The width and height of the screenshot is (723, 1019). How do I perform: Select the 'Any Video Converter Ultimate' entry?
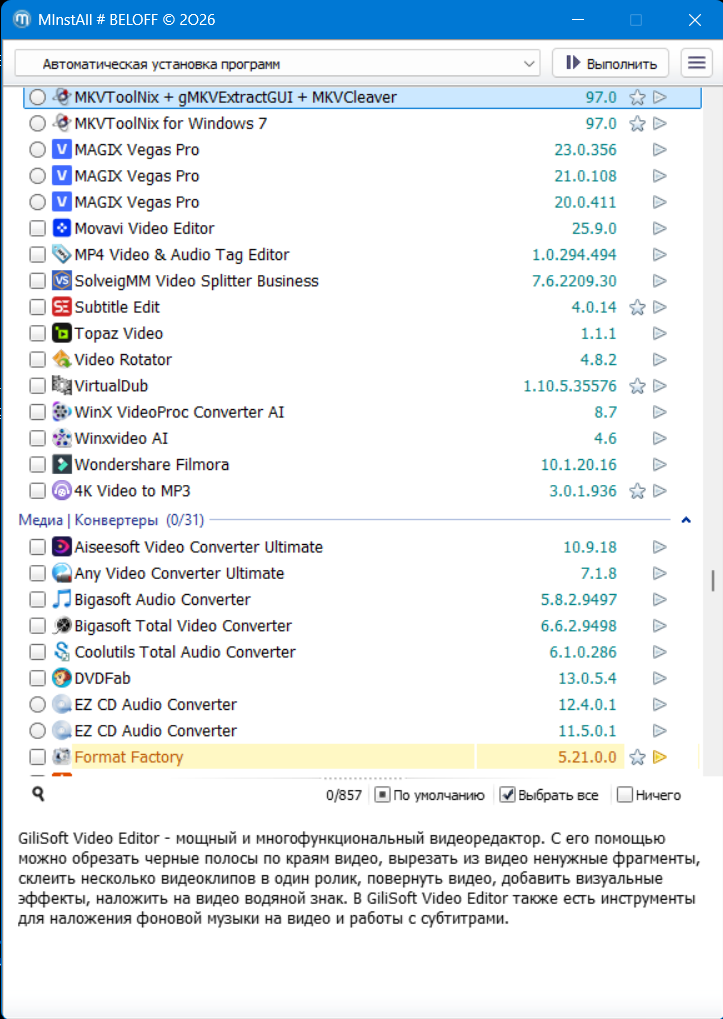[x=361, y=573]
